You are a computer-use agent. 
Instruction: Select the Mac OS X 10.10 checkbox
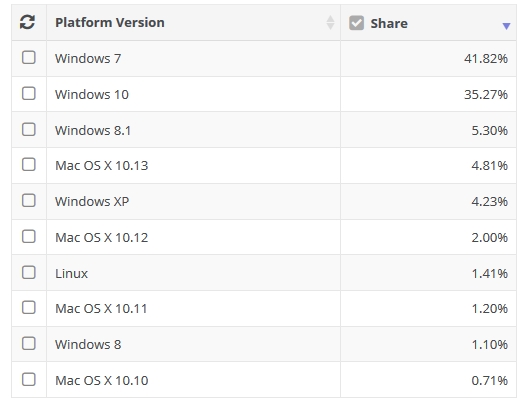29,379
